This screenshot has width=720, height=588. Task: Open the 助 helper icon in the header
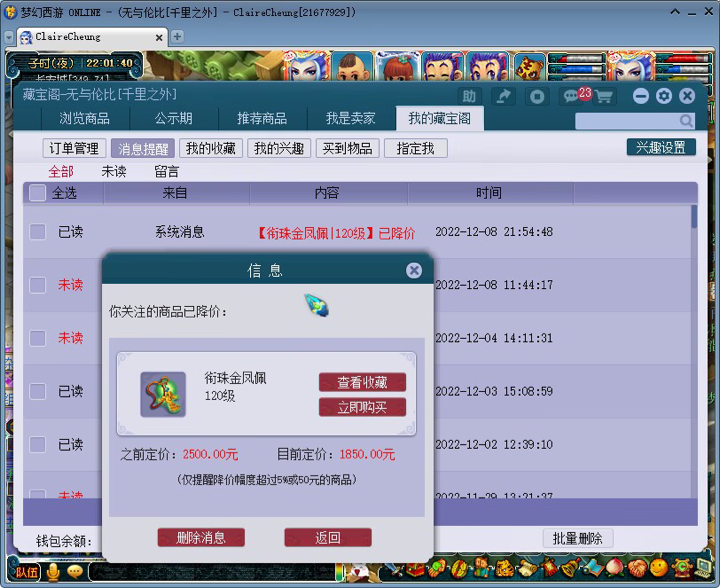(x=469, y=96)
